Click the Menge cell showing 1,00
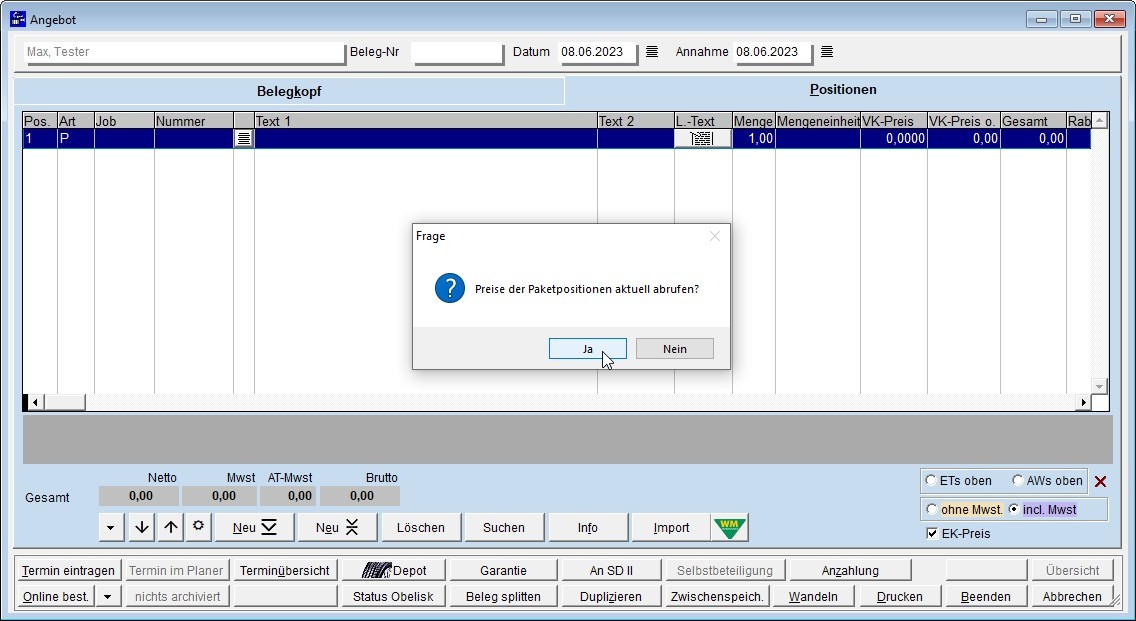 pyautogui.click(x=753, y=138)
